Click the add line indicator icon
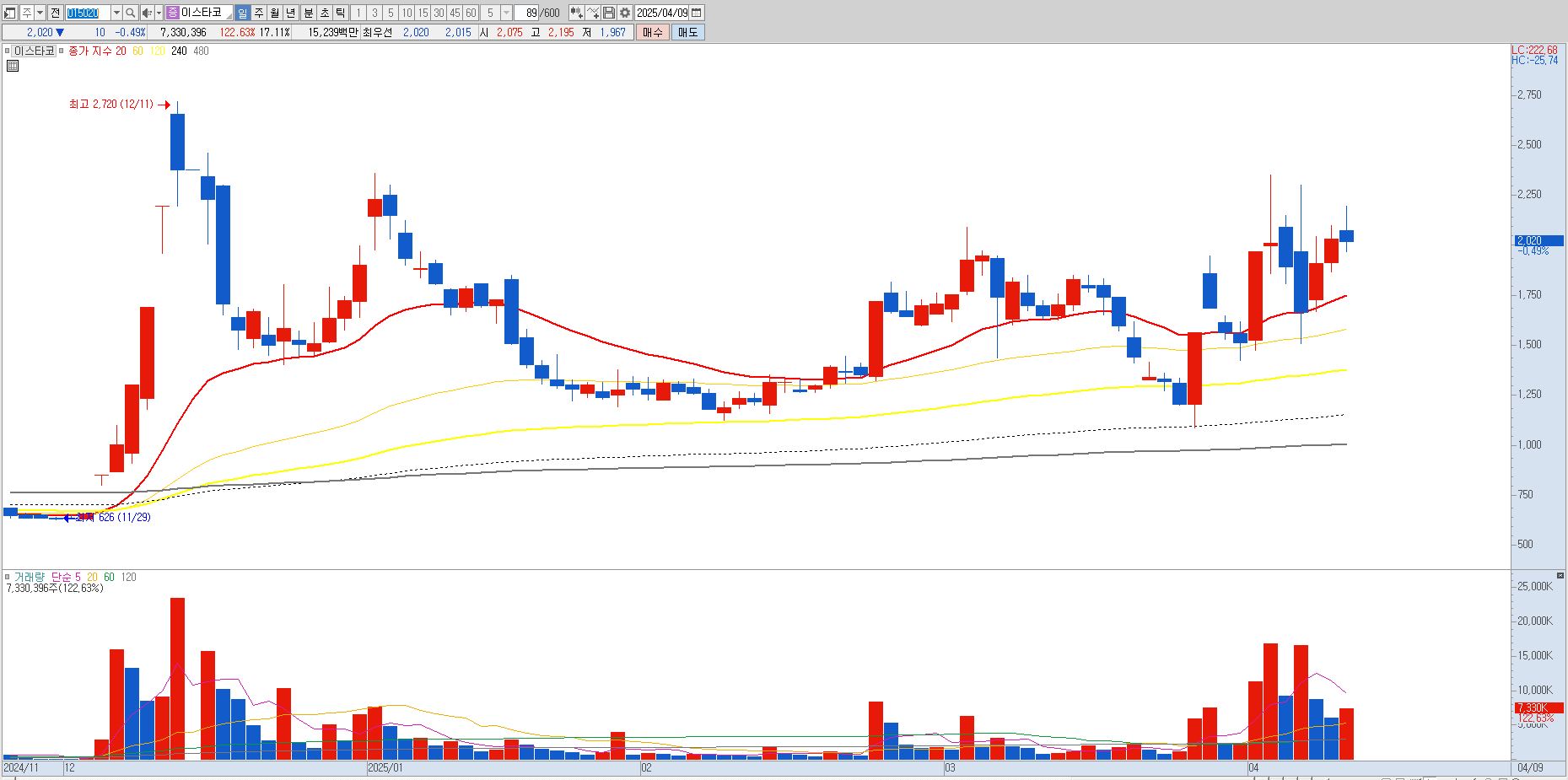1568x780 pixels. pos(593,13)
